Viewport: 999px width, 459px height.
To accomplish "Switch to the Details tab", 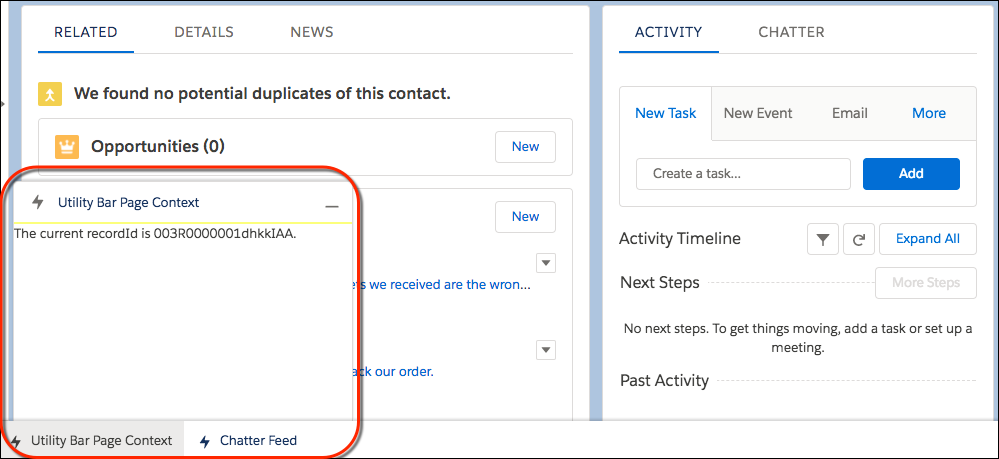I will pyautogui.click(x=204, y=32).
